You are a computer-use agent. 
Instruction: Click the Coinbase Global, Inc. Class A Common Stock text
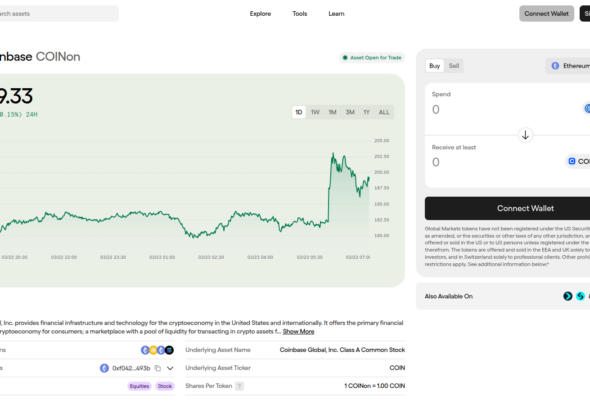coord(342,350)
